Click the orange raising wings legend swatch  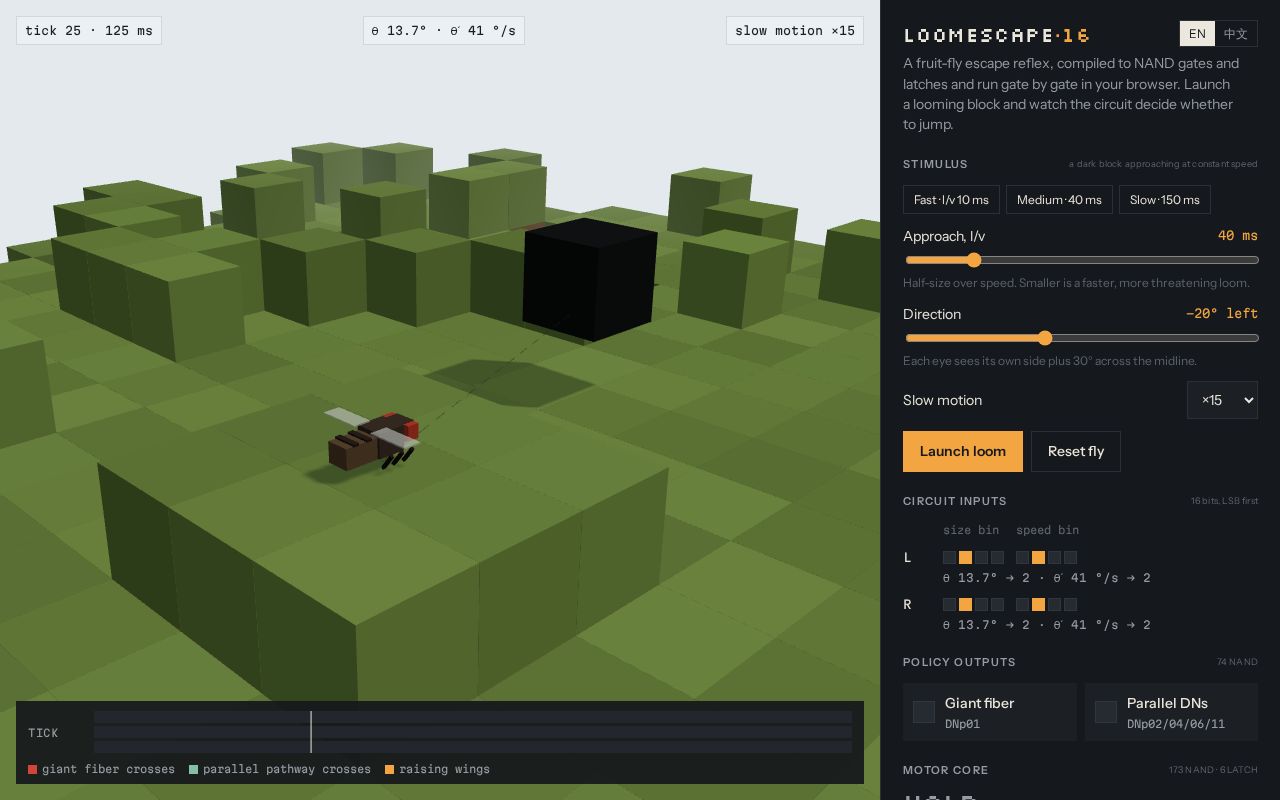390,769
